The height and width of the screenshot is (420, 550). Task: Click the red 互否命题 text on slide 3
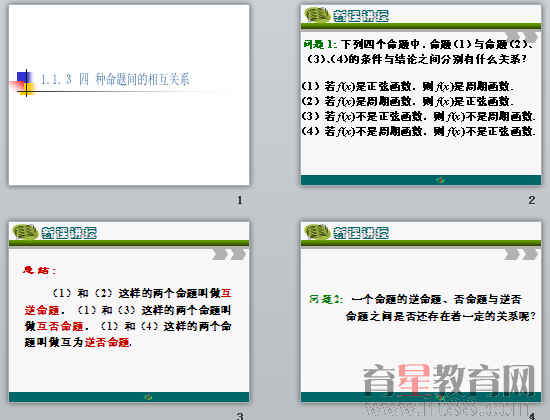[60, 326]
